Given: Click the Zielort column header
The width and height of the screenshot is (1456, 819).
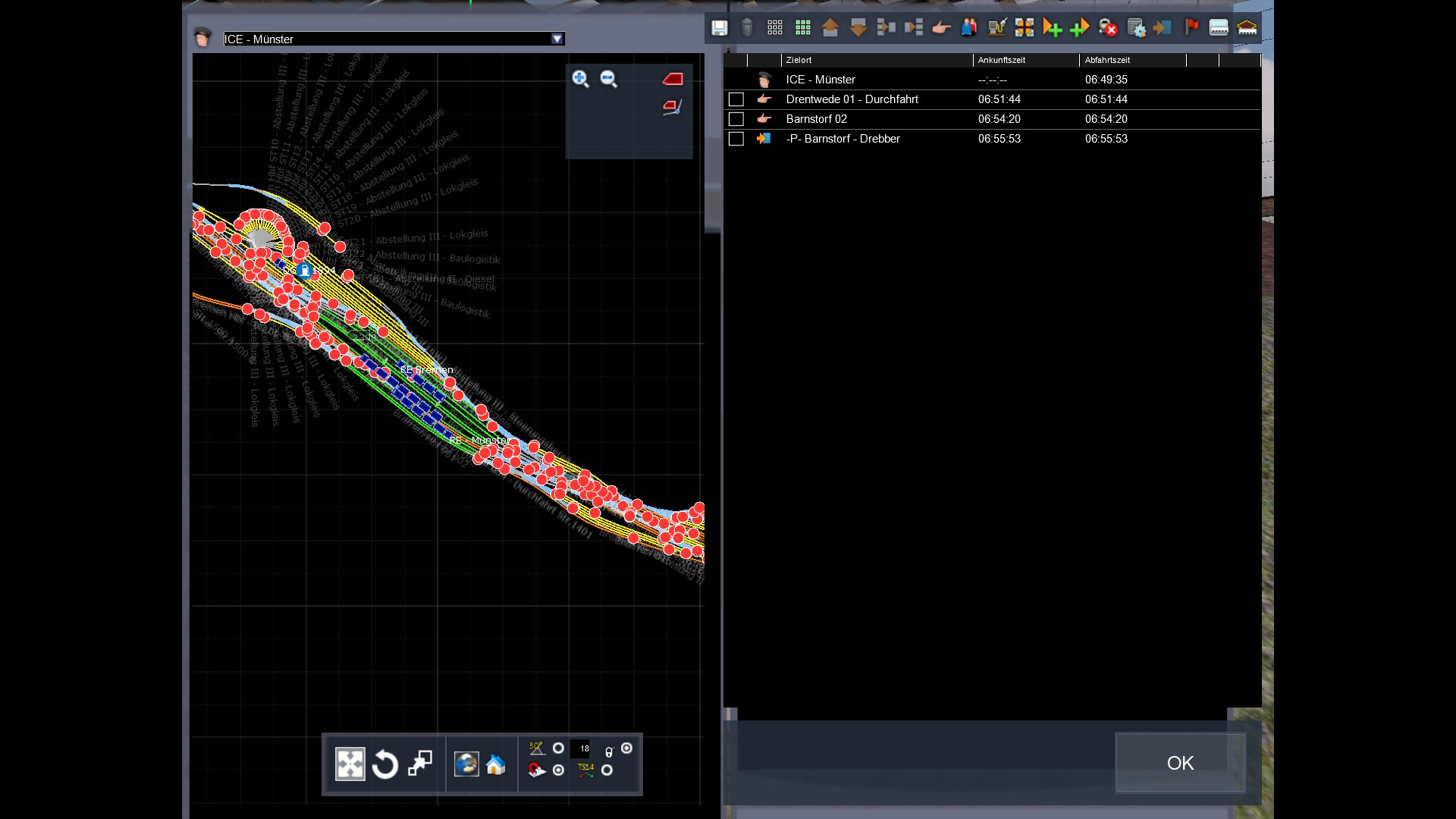Looking at the screenshot, I should (799, 60).
